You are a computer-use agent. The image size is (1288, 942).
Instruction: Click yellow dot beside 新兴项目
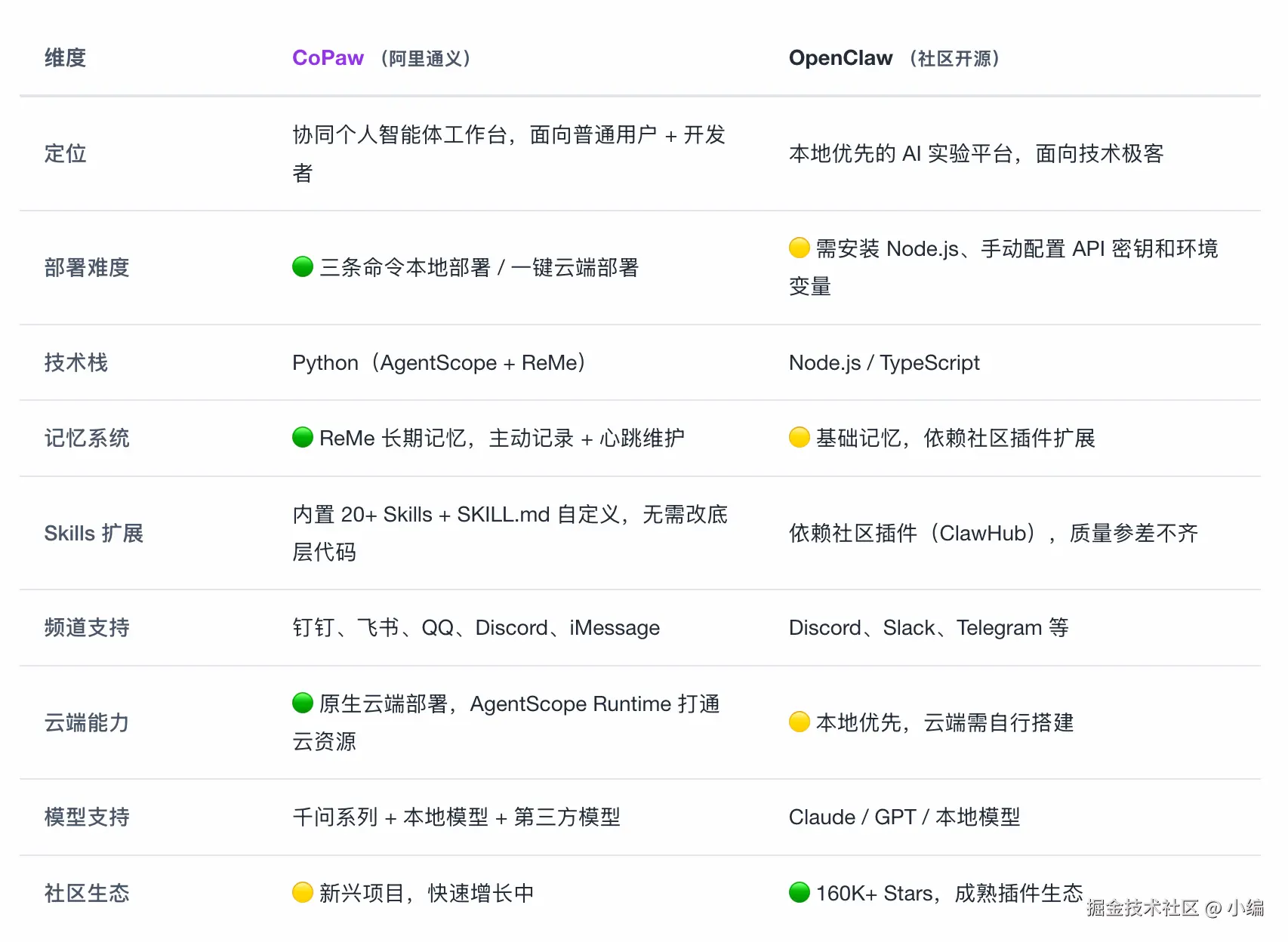tap(303, 892)
